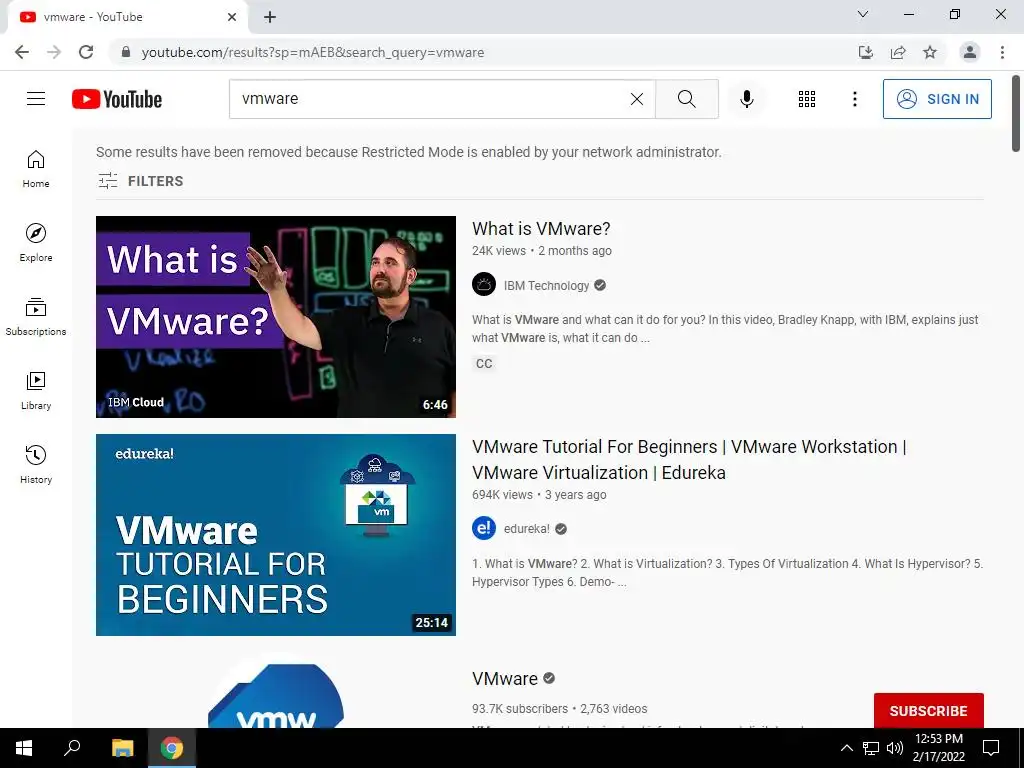The height and width of the screenshot is (768, 1024).
Task: Open Windows taskbar search
Action: click(x=72, y=748)
